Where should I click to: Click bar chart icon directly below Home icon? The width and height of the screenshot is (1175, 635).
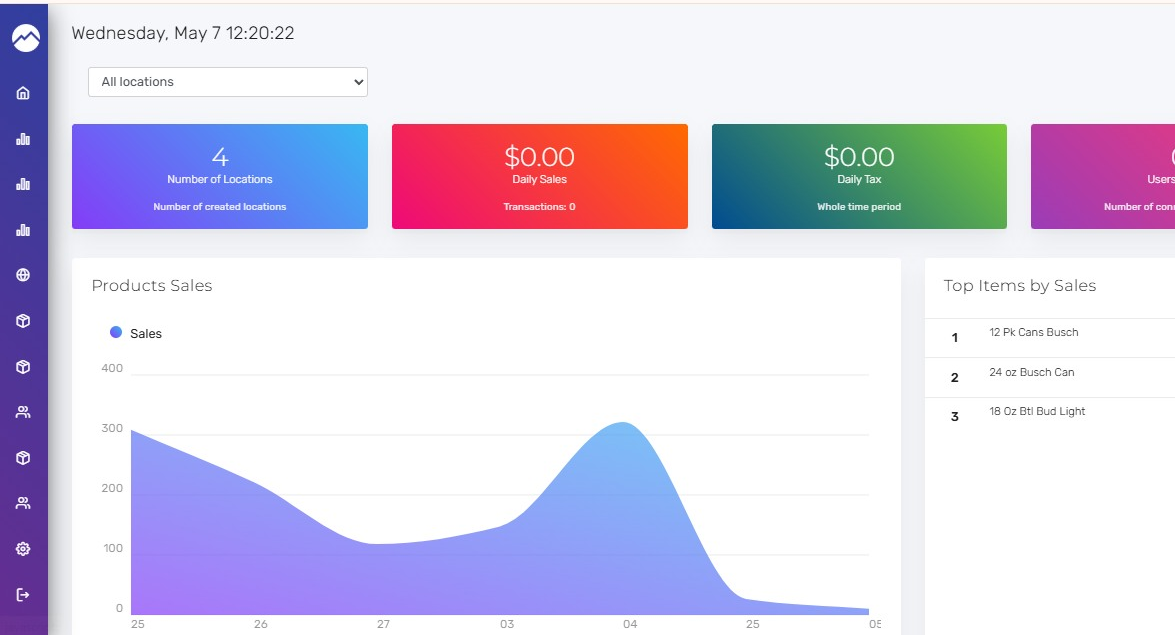[23, 139]
